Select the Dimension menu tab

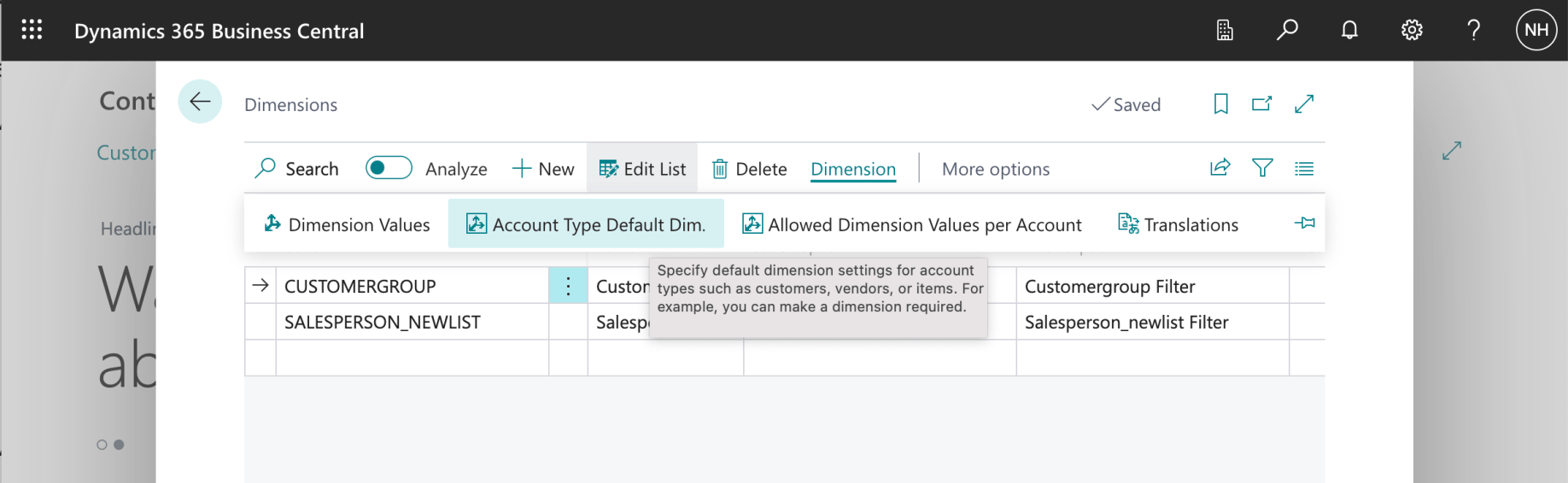[x=853, y=169]
